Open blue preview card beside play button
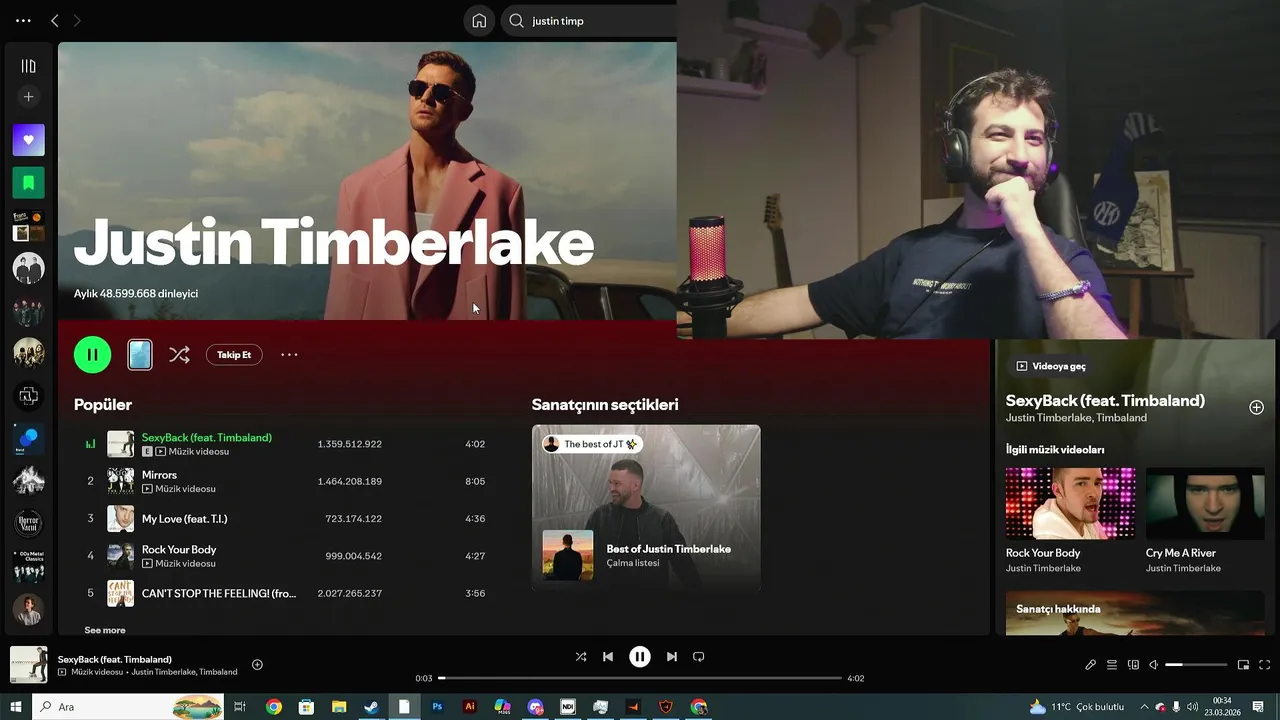This screenshot has height=720, width=1280. coord(140,355)
